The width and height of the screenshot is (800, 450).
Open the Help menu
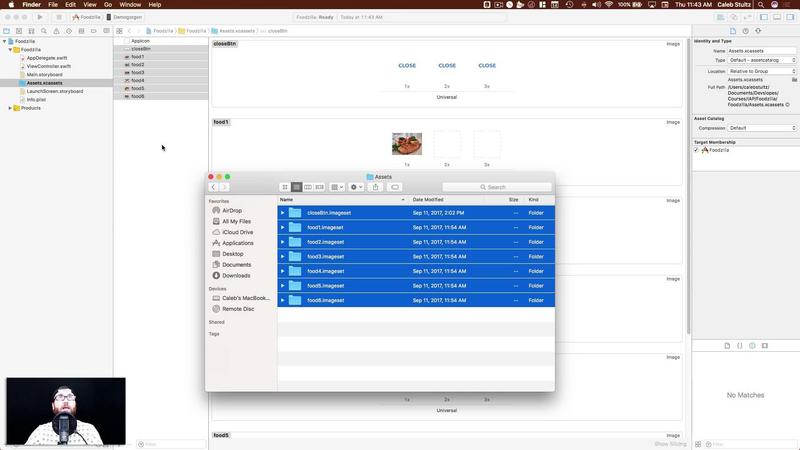pos(155,5)
